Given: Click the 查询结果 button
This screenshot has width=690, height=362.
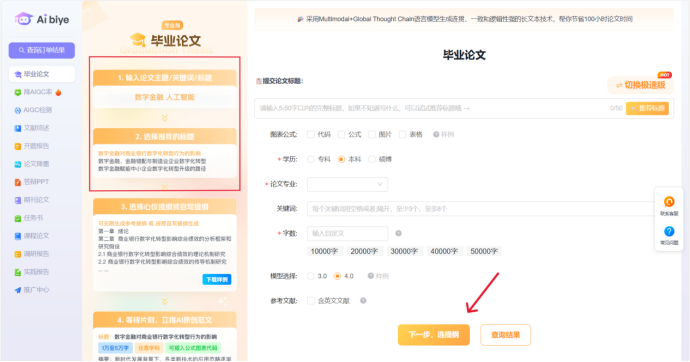Looking at the screenshot, I should (506, 335).
